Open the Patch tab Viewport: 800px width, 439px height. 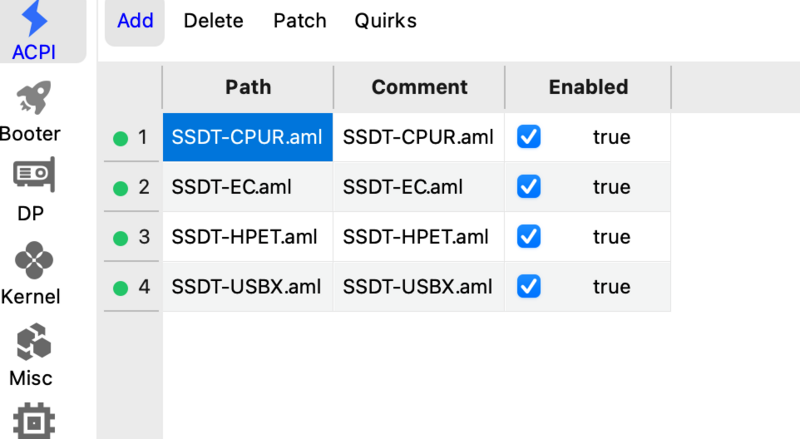coord(300,21)
